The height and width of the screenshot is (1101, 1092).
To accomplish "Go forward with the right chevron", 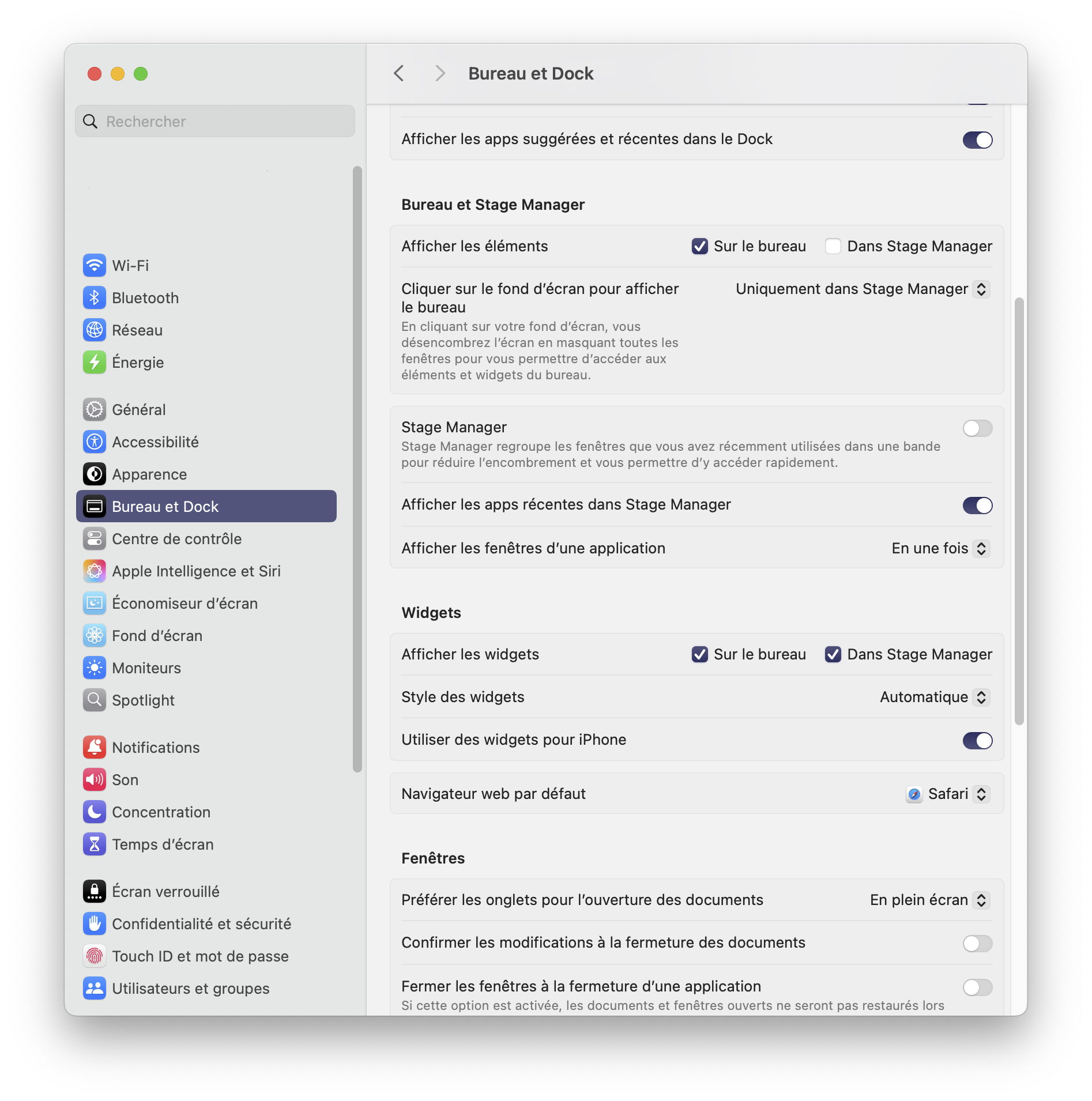I will coord(440,74).
